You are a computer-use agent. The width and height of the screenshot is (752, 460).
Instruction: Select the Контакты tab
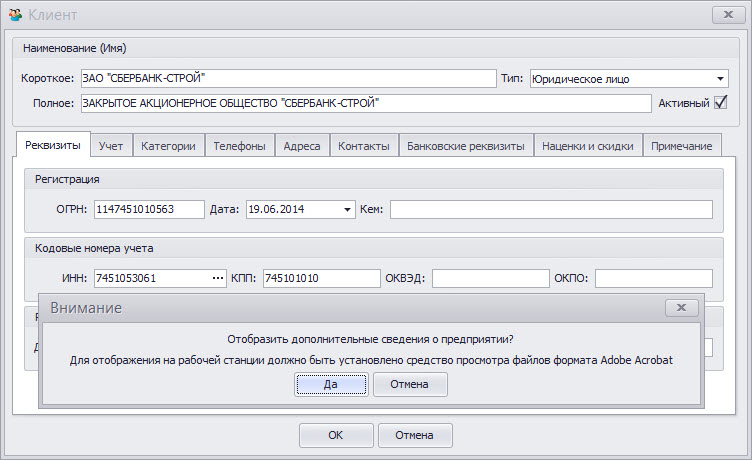coord(364,146)
